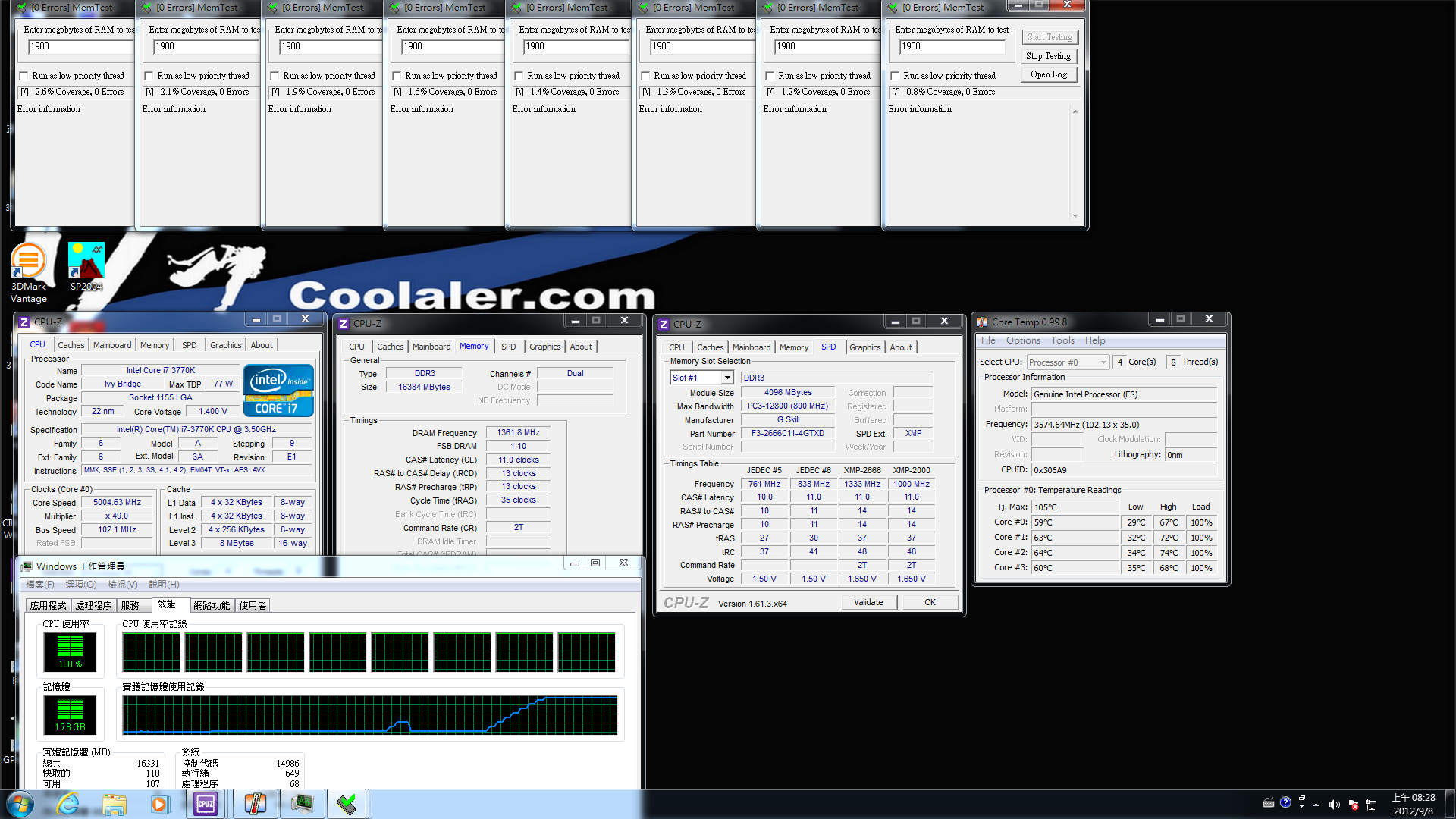Viewport: 1456px width, 819px height.
Task: Enable low priority thread in 2.1% coverage MemTest
Action: click(149, 76)
